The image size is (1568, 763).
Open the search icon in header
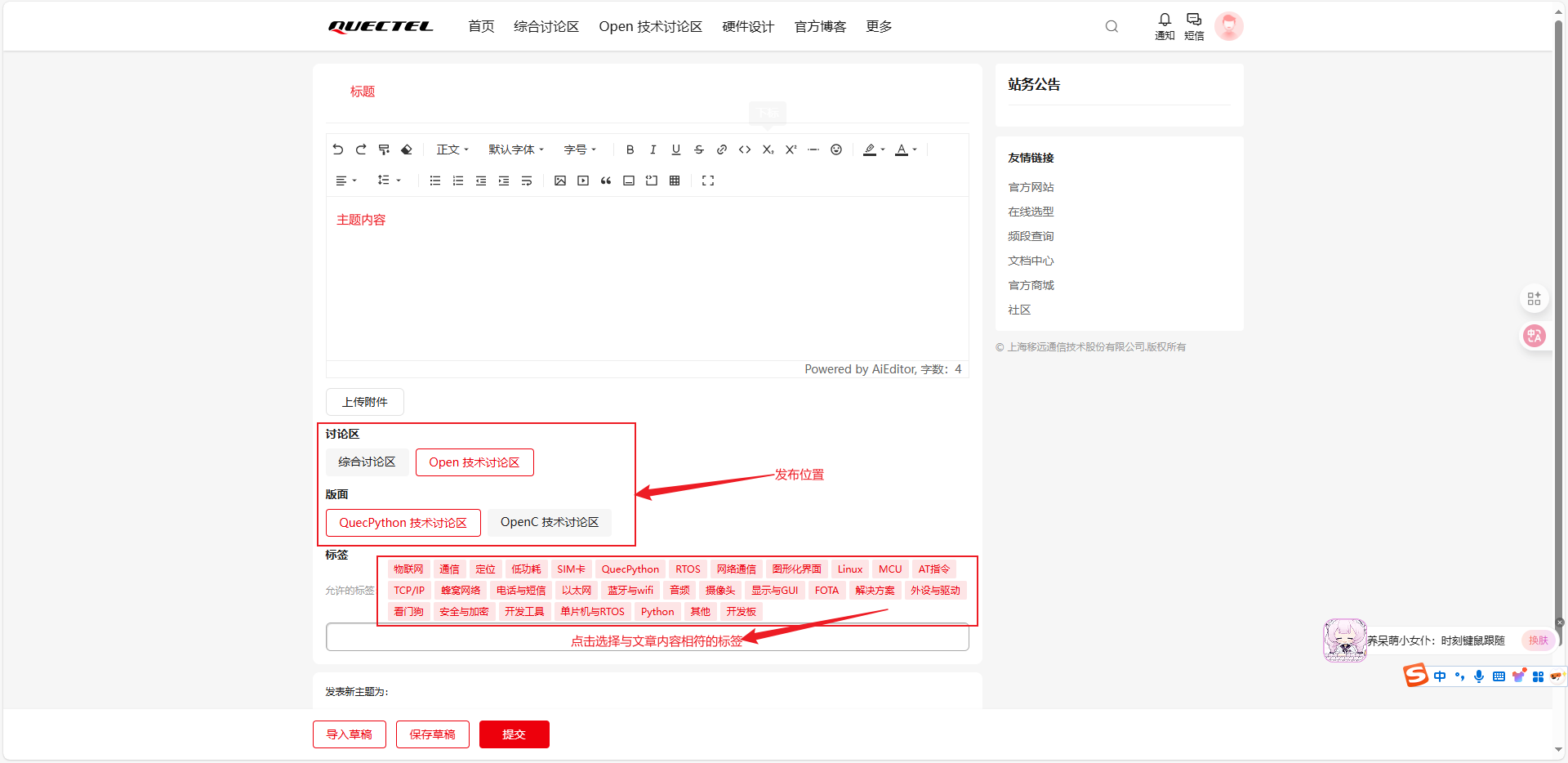pyautogui.click(x=1111, y=26)
